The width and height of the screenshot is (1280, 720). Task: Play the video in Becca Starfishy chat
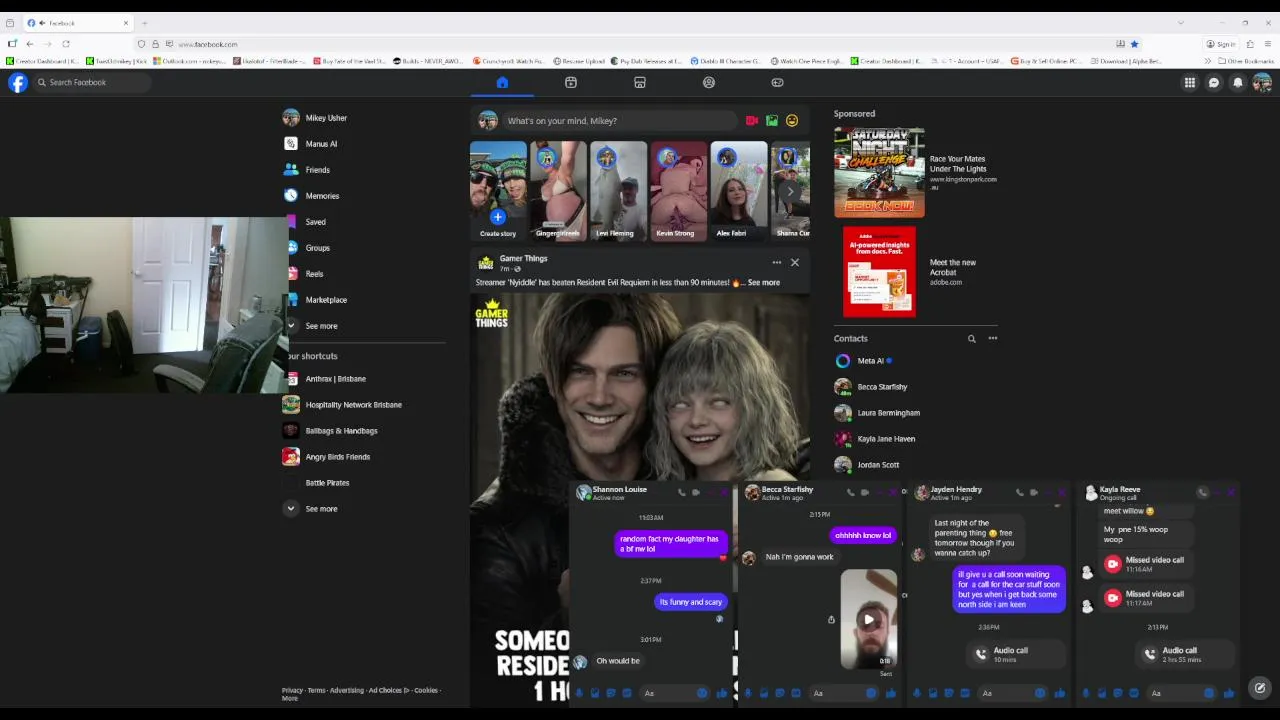pos(868,619)
